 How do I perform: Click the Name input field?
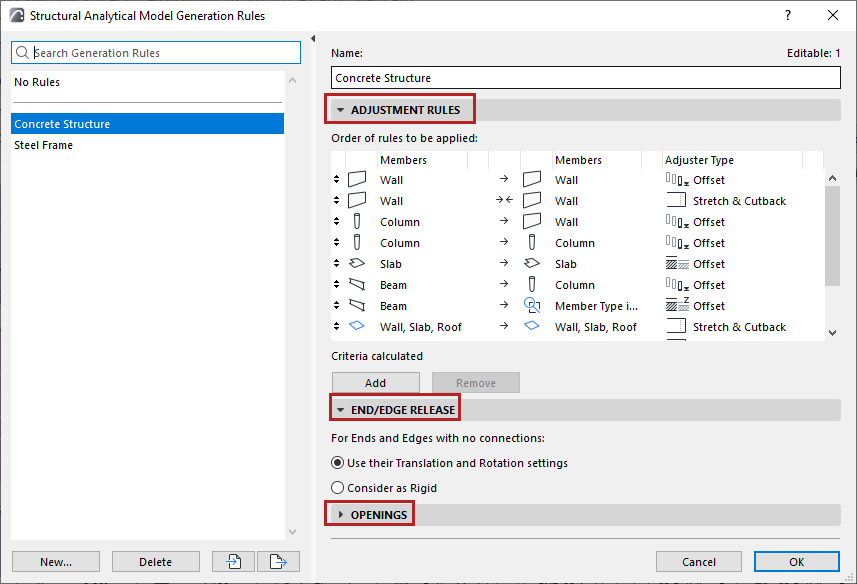586,78
